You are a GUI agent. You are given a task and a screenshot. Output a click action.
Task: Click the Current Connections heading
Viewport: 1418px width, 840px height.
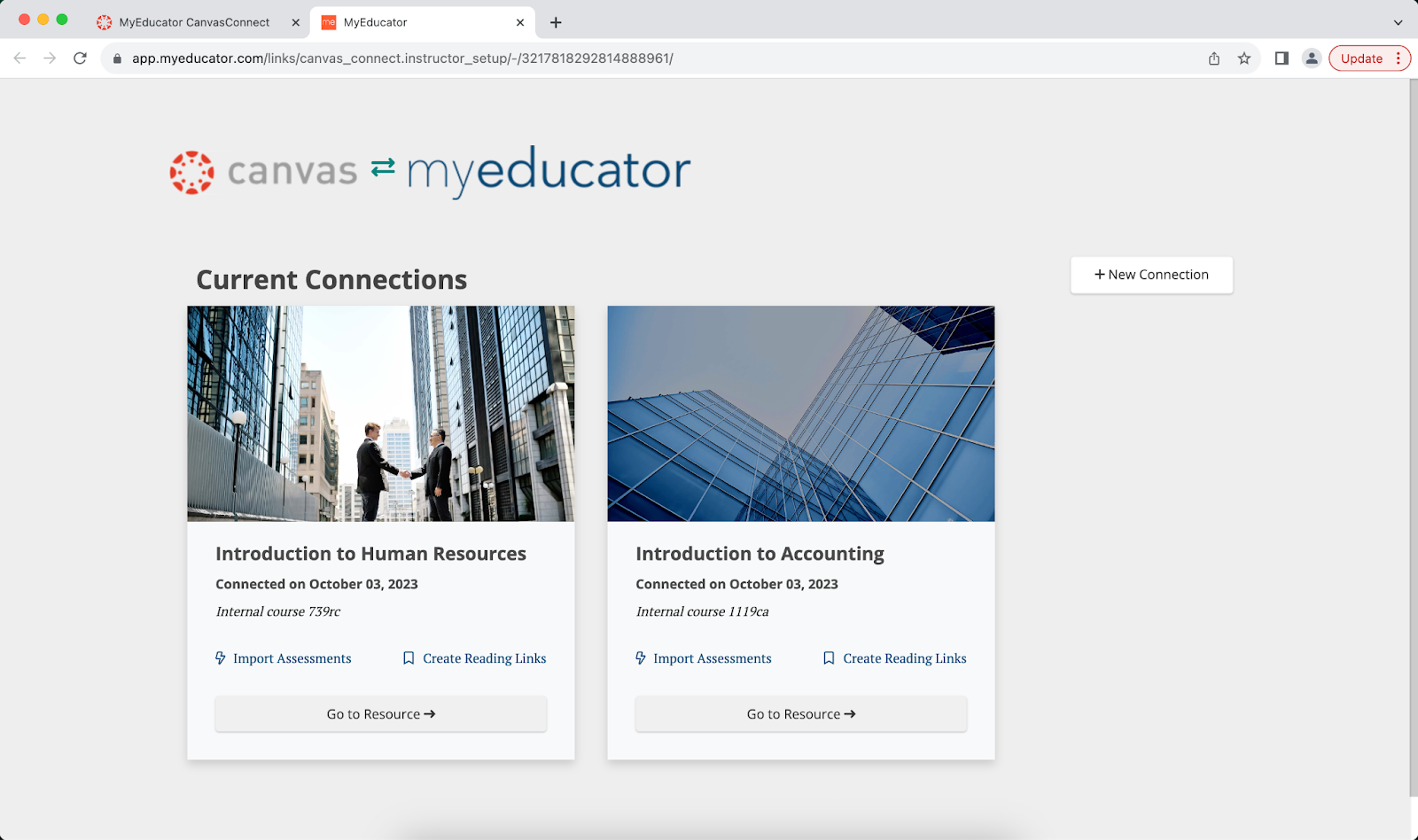tap(331, 280)
